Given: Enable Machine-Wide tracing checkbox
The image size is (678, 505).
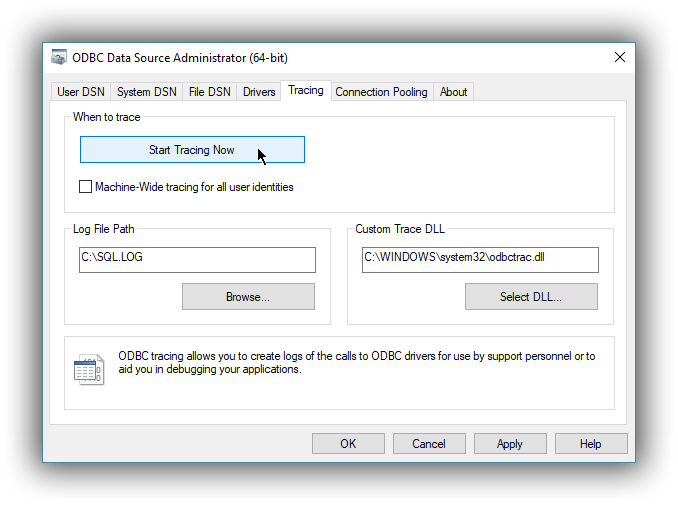Looking at the screenshot, I should (85, 187).
